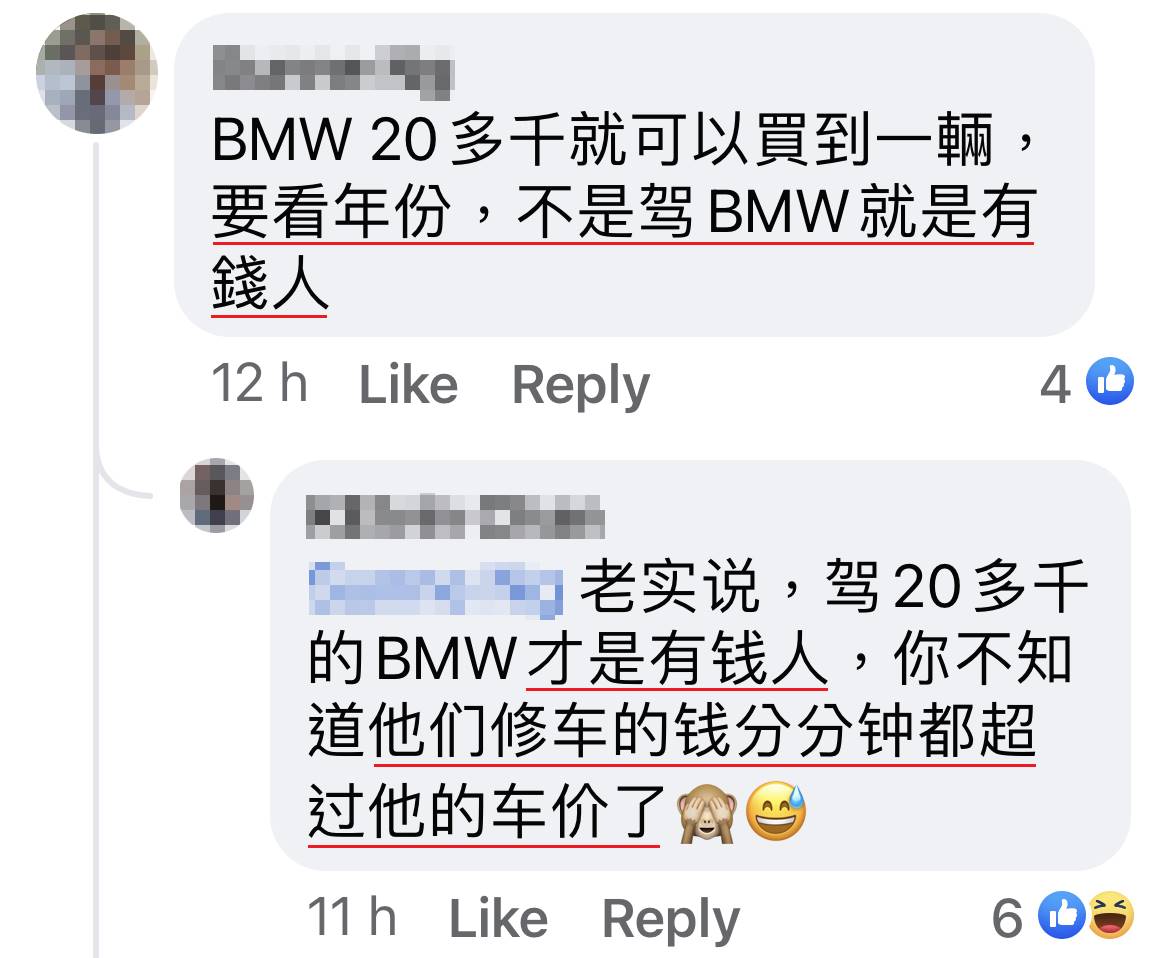This screenshot has height=958, width=1170.
Task: Click the laughing reaction emoji icon
Action: 1110,915
